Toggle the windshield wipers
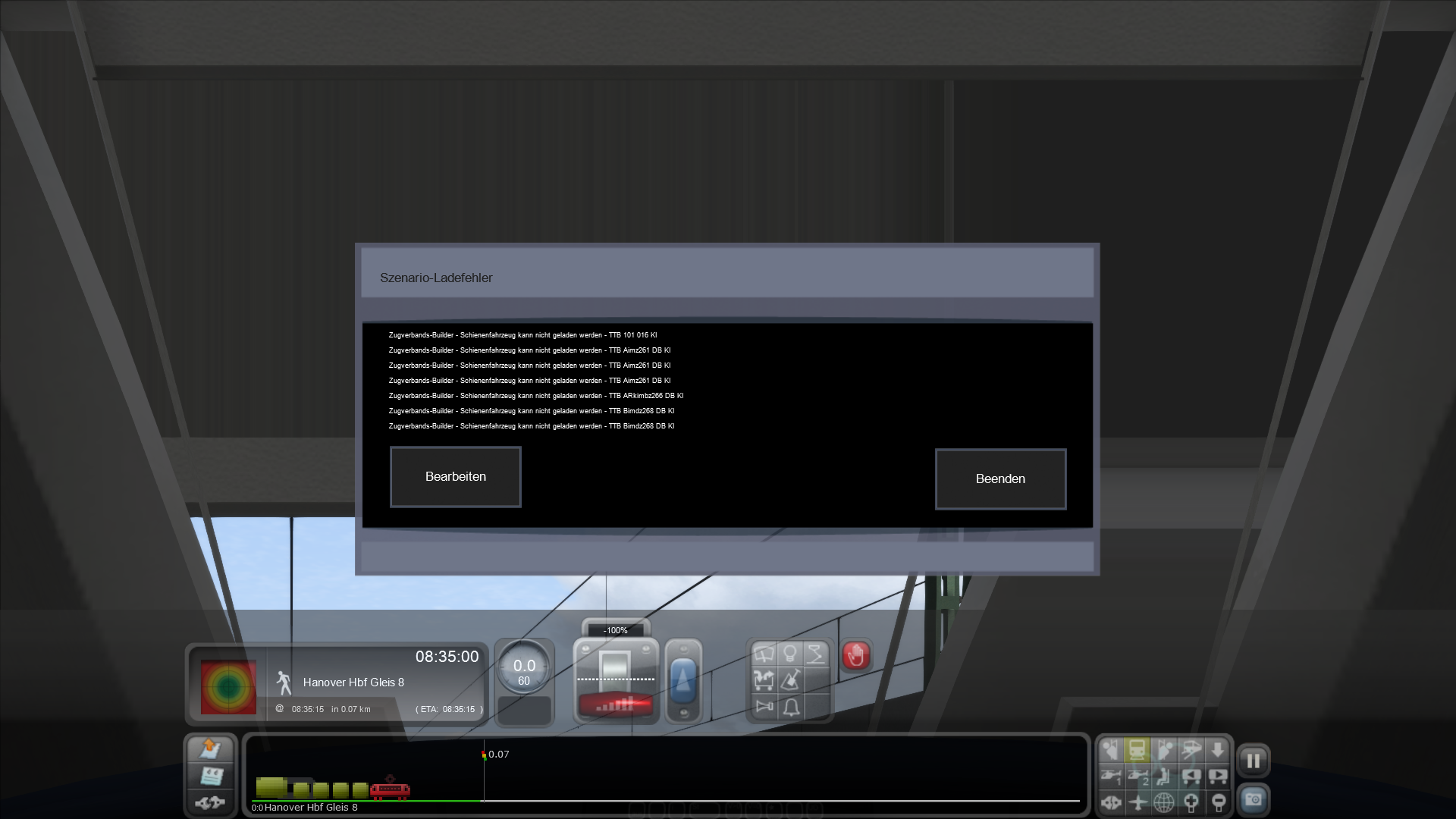The height and width of the screenshot is (819, 1456). click(x=764, y=654)
